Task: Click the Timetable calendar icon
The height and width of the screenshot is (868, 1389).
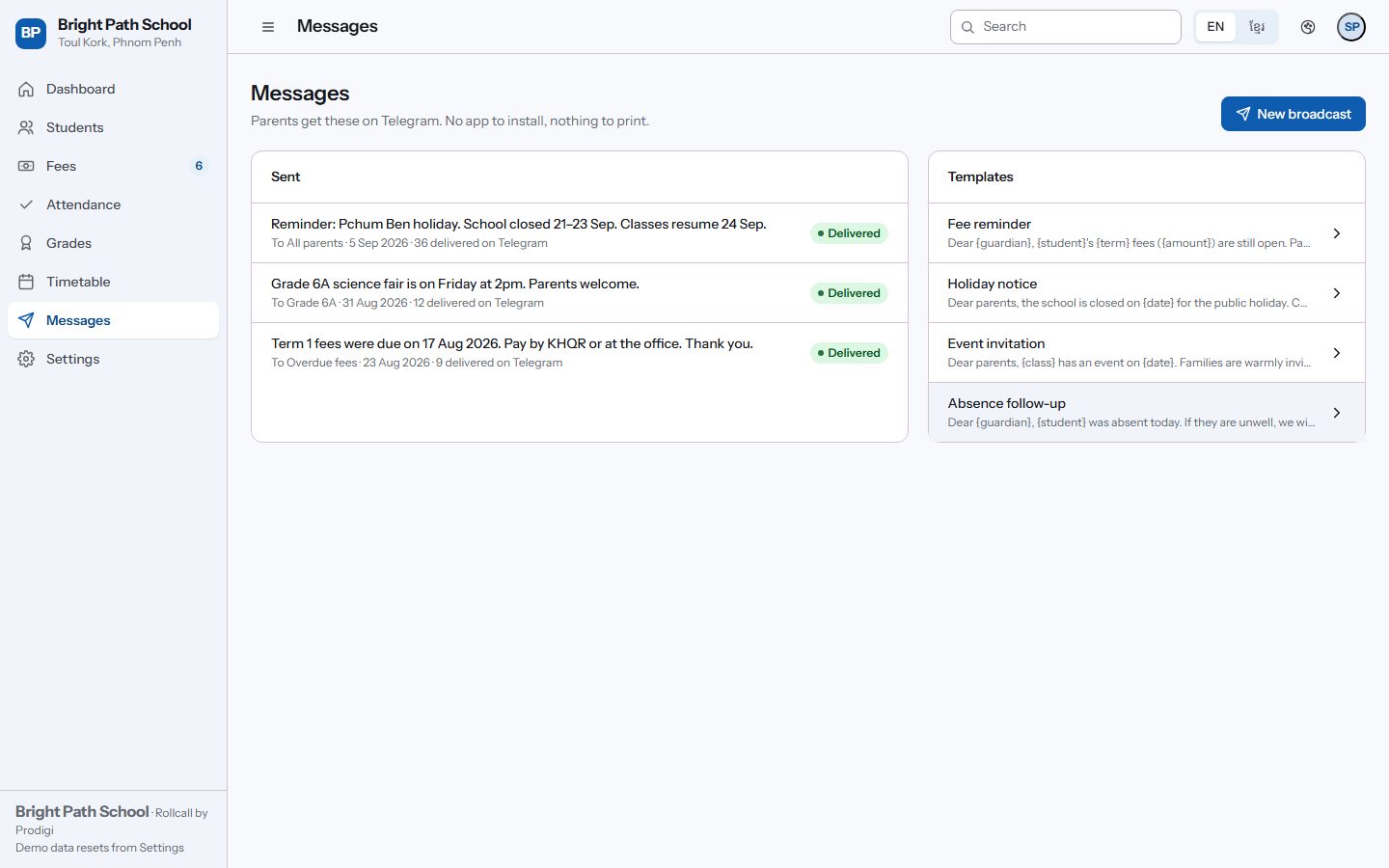Action: (x=26, y=282)
